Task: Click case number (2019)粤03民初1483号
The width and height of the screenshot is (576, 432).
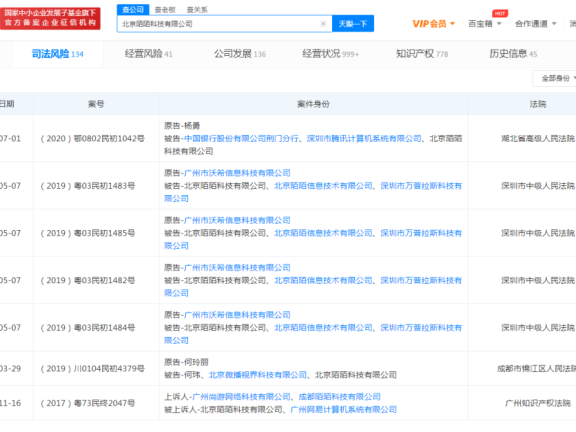Action: pyautogui.click(x=87, y=186)
